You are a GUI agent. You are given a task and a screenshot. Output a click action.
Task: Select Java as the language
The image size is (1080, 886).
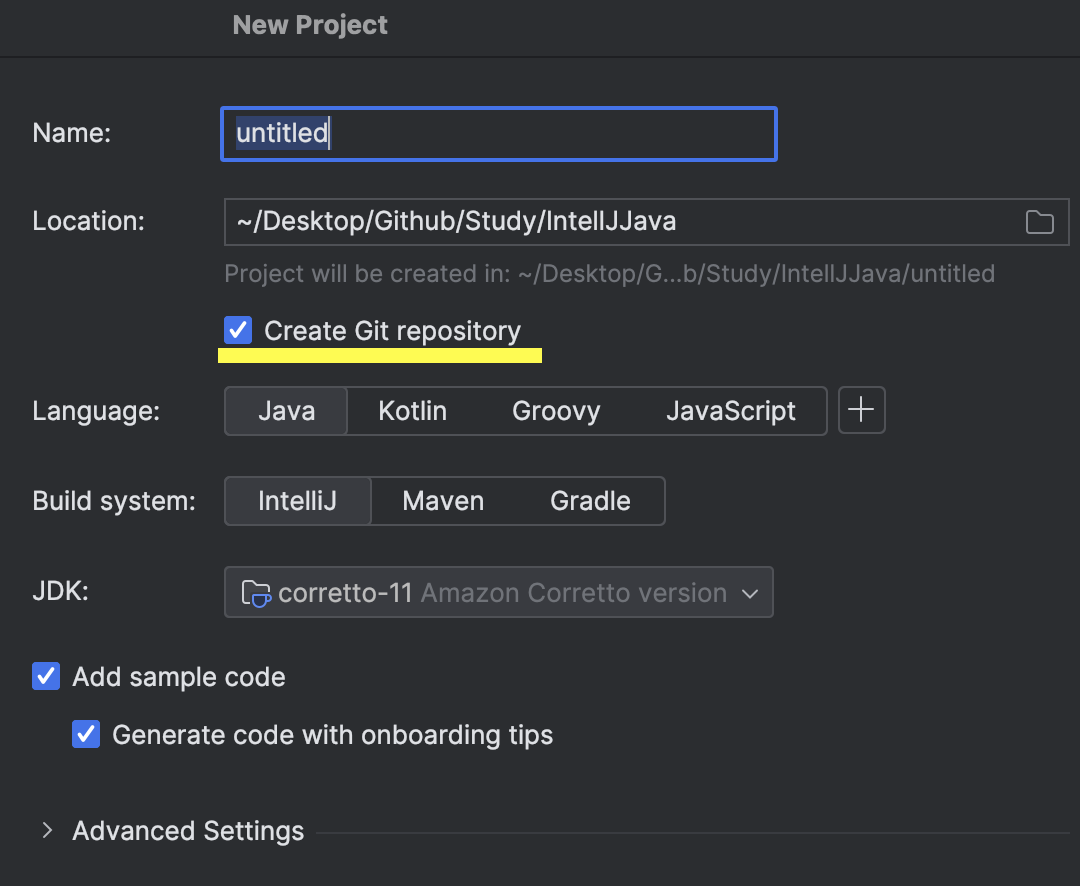pos(286,411)
